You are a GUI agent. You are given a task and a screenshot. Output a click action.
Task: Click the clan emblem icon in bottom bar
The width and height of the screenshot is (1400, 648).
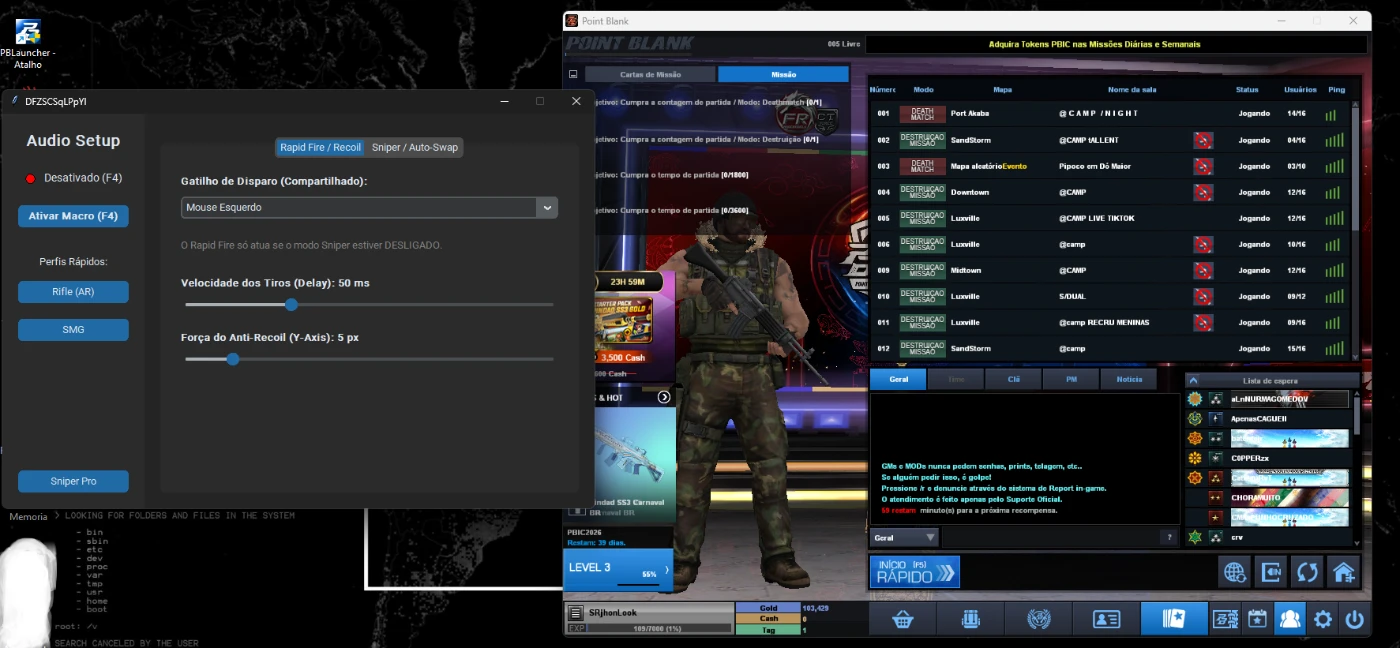click(1039, 620)
